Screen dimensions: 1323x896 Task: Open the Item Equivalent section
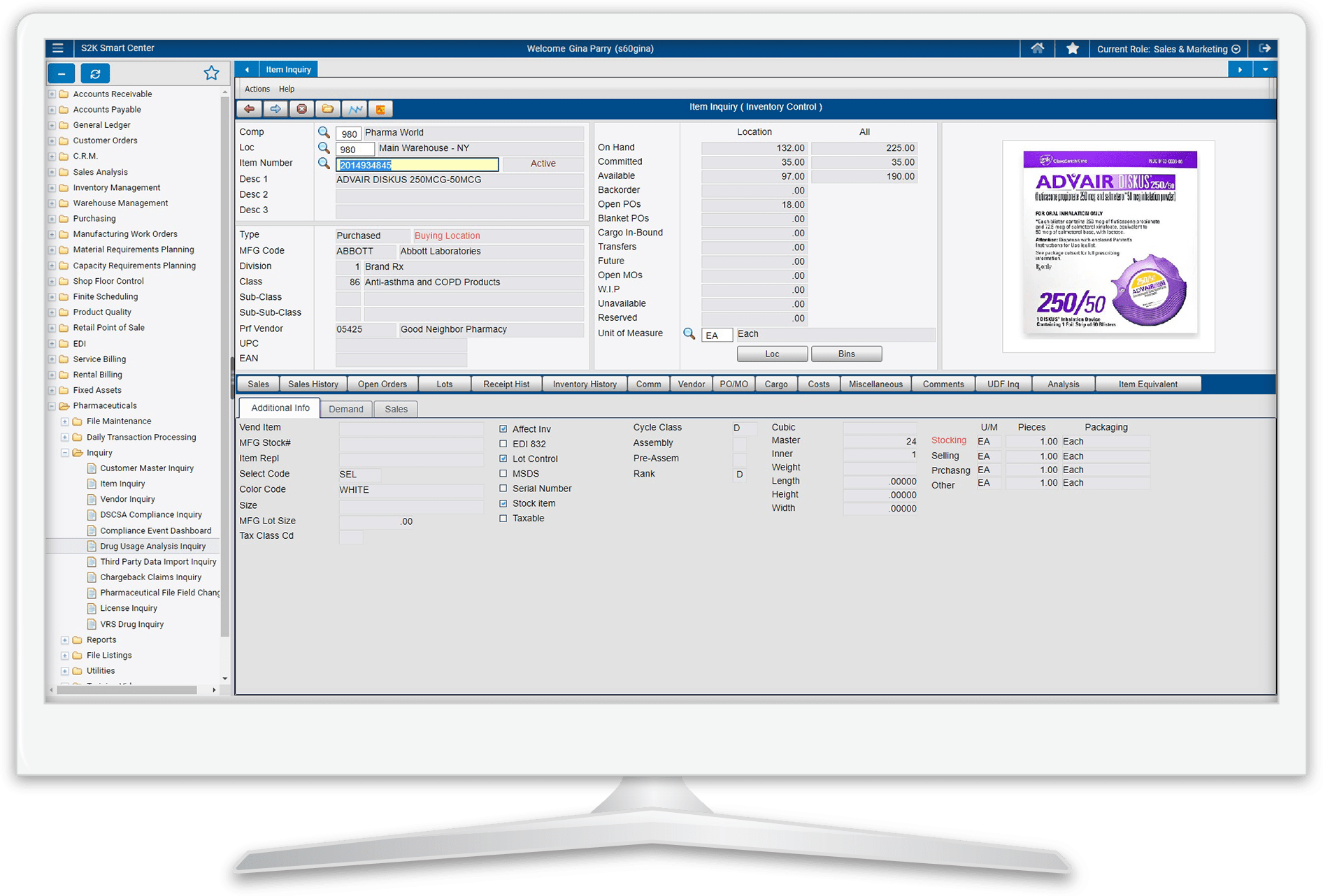1147,384
